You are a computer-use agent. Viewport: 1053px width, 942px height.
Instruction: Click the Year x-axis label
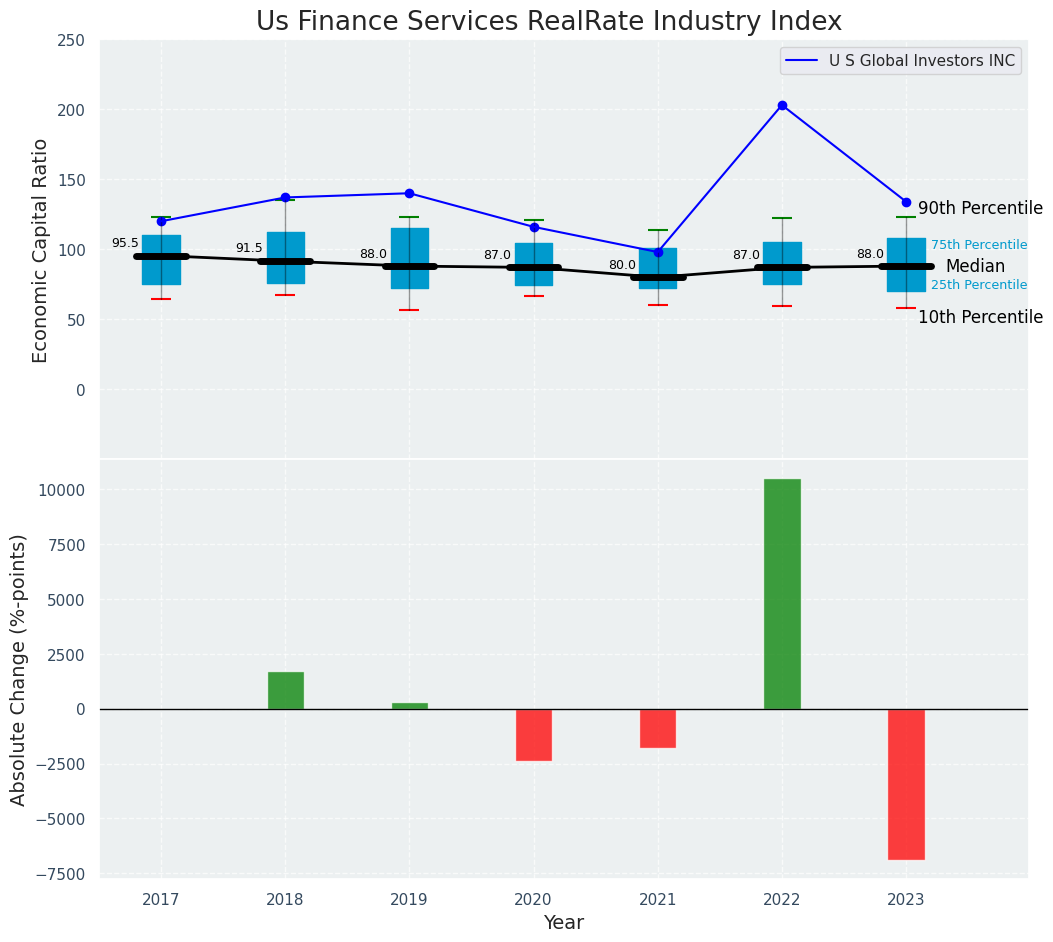563,923
